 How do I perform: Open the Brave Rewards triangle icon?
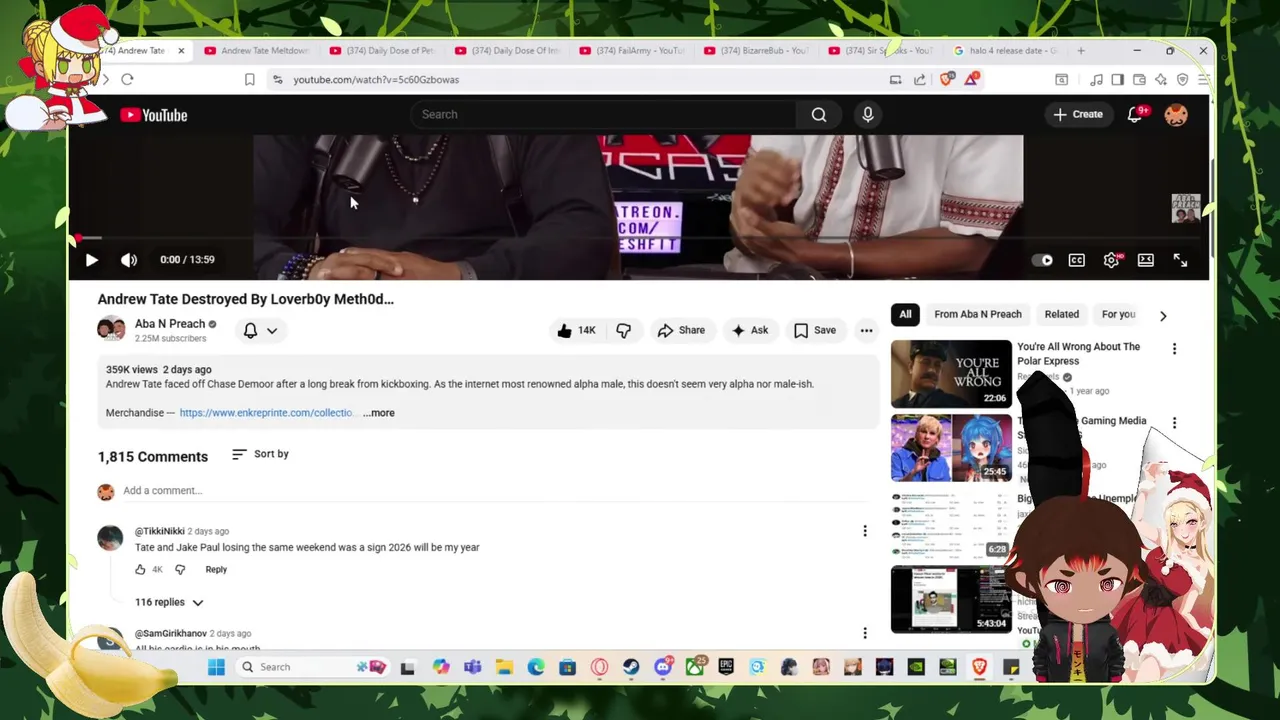971,80
